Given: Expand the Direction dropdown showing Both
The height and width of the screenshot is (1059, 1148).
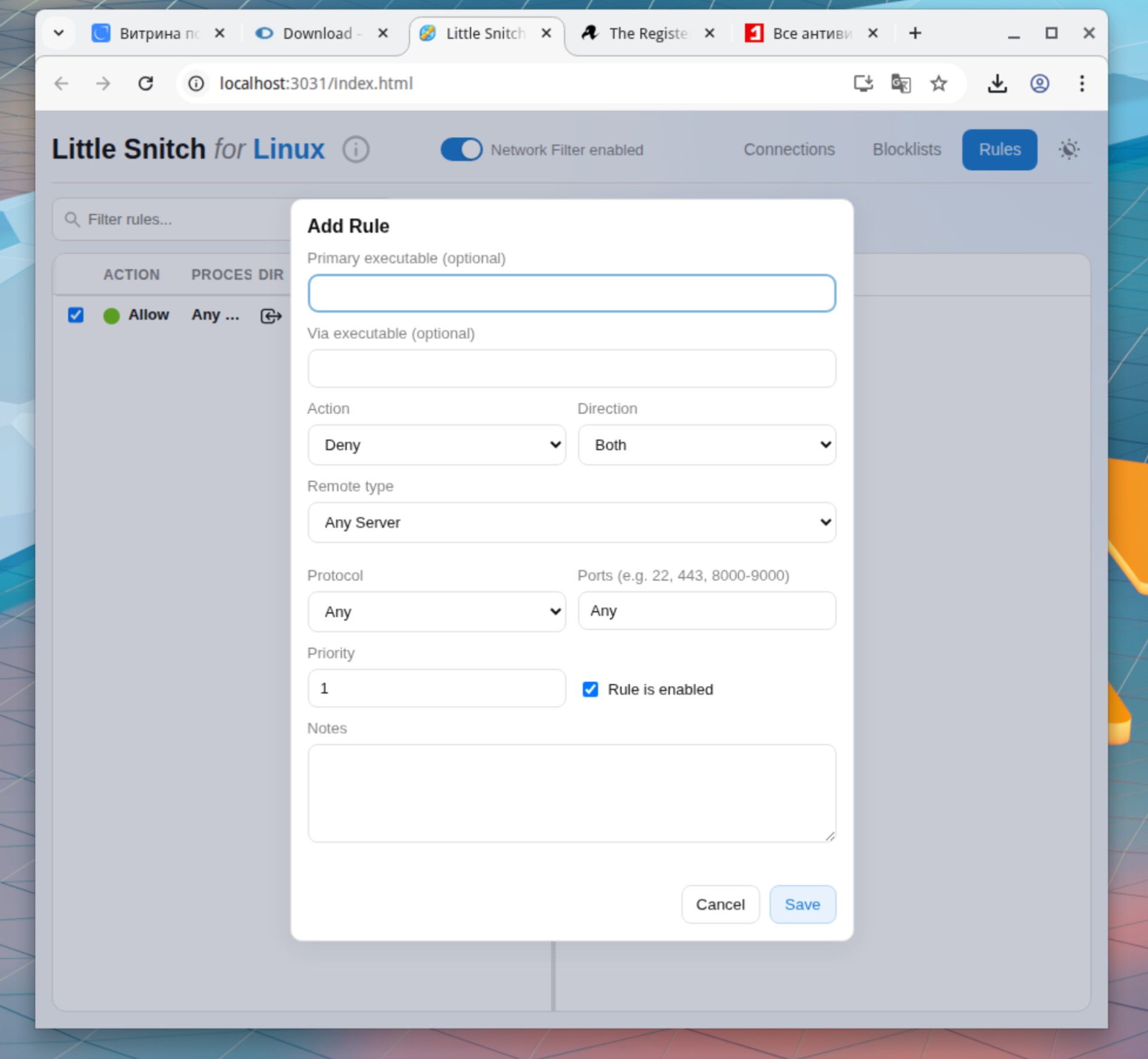Looking at the screenshot, I should (x=706, y=445).
